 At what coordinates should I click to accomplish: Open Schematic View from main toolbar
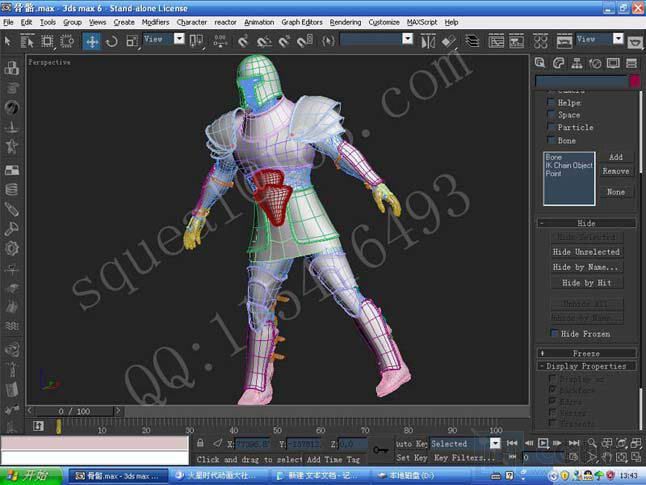517,41
